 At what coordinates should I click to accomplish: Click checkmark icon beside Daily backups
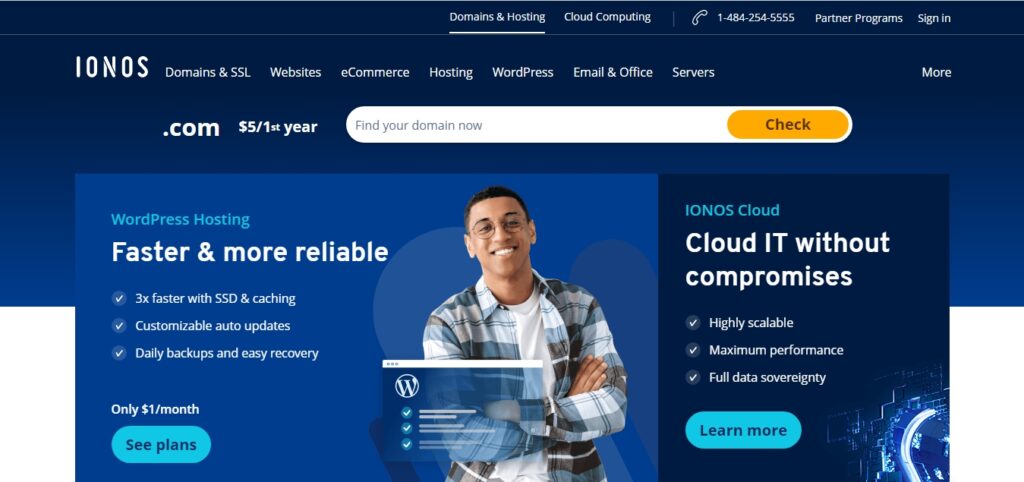(119, 353)
